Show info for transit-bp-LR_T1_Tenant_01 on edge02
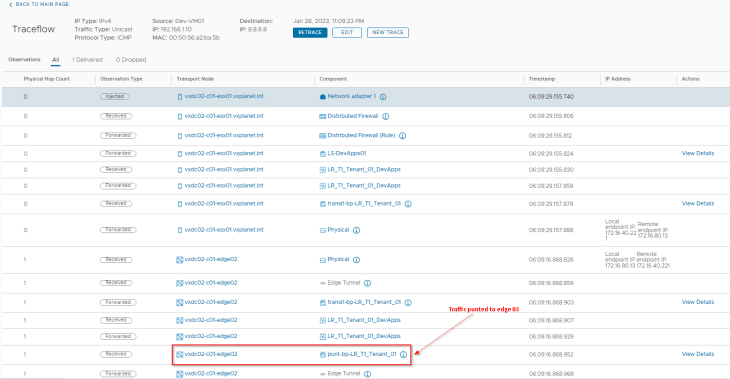730x379 pixels. click(x=408, y=303)
